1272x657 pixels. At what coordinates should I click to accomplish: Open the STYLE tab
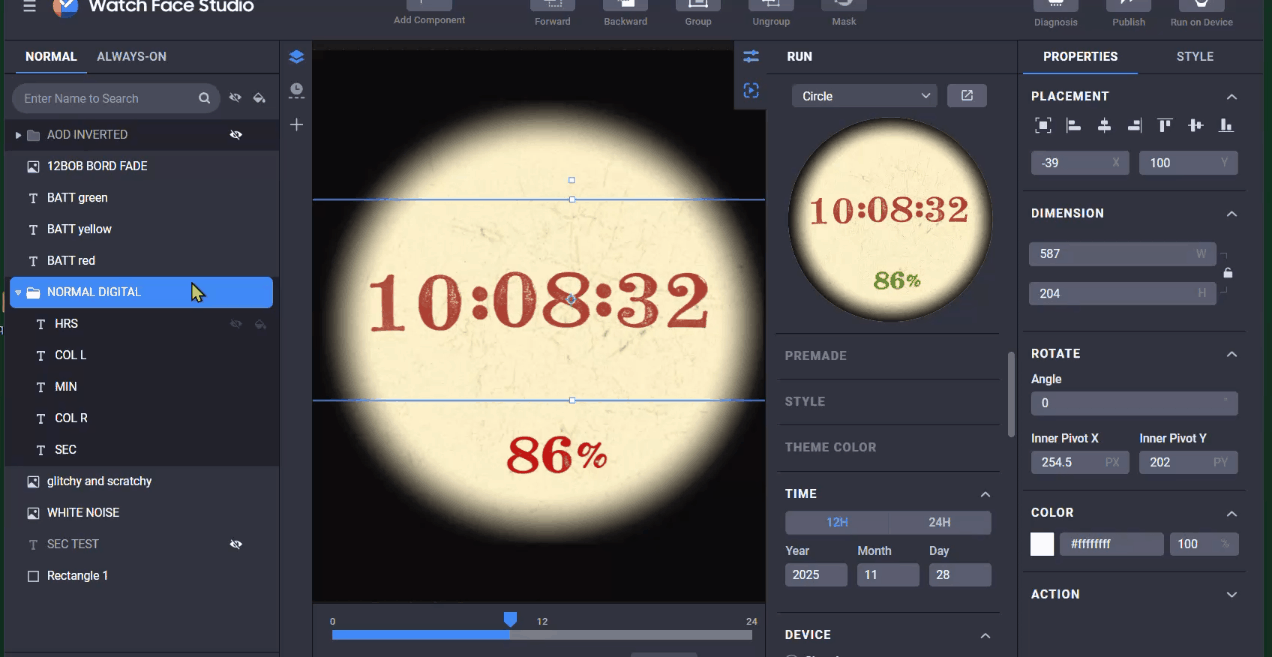(x=1194, y=57)
